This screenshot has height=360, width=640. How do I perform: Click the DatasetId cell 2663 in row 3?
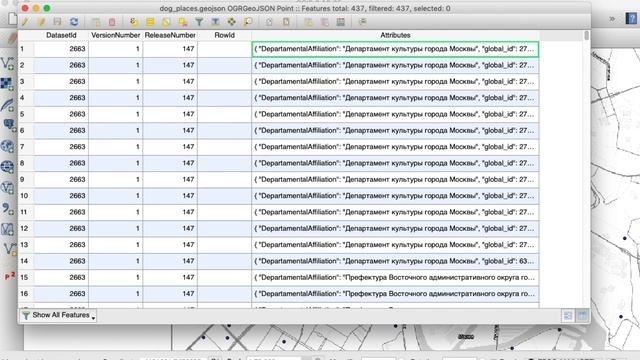coord(61,82)
